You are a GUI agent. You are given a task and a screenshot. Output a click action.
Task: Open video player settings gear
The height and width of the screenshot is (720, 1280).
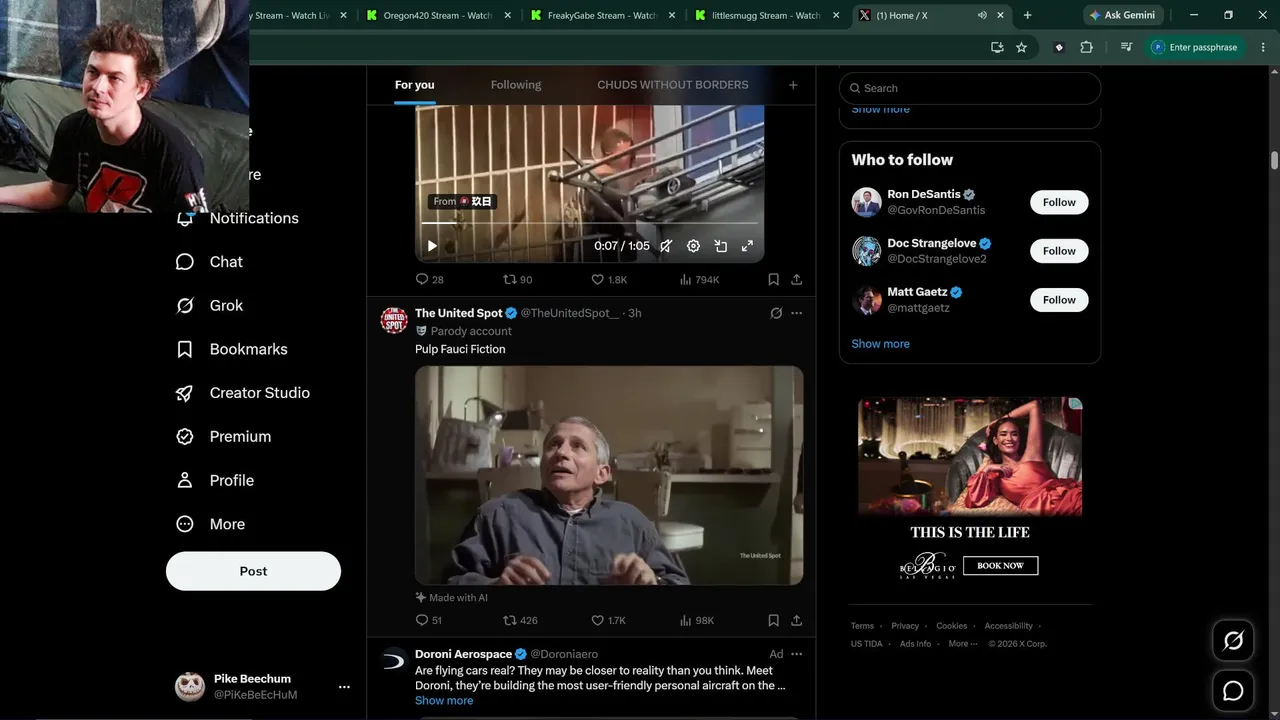coord(693,246)
